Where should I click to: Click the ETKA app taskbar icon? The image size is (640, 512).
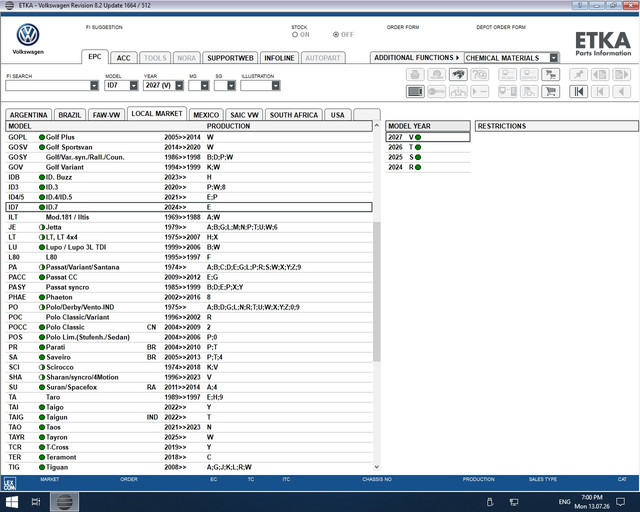pos(64,502)
